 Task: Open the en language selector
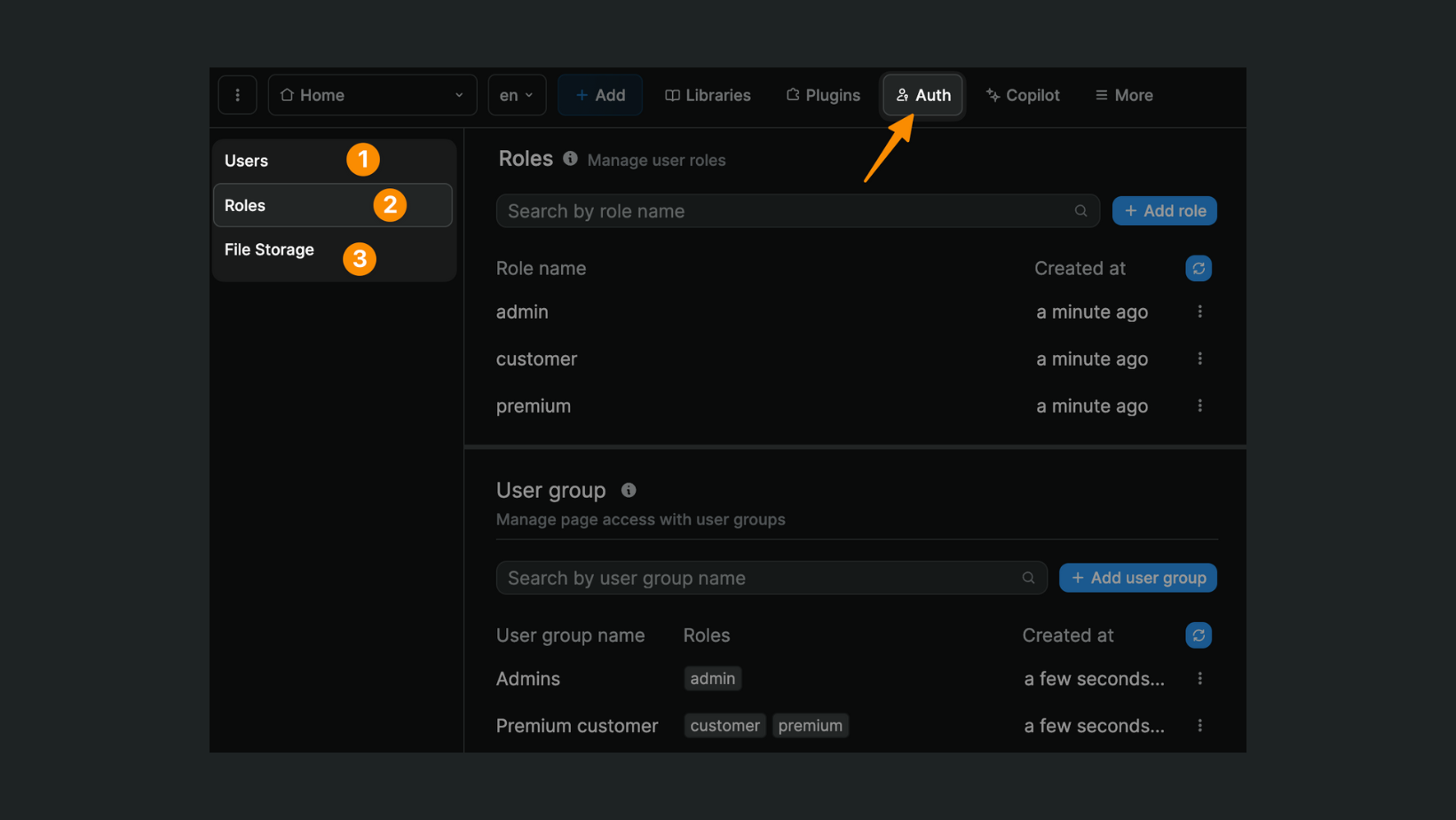516,94
